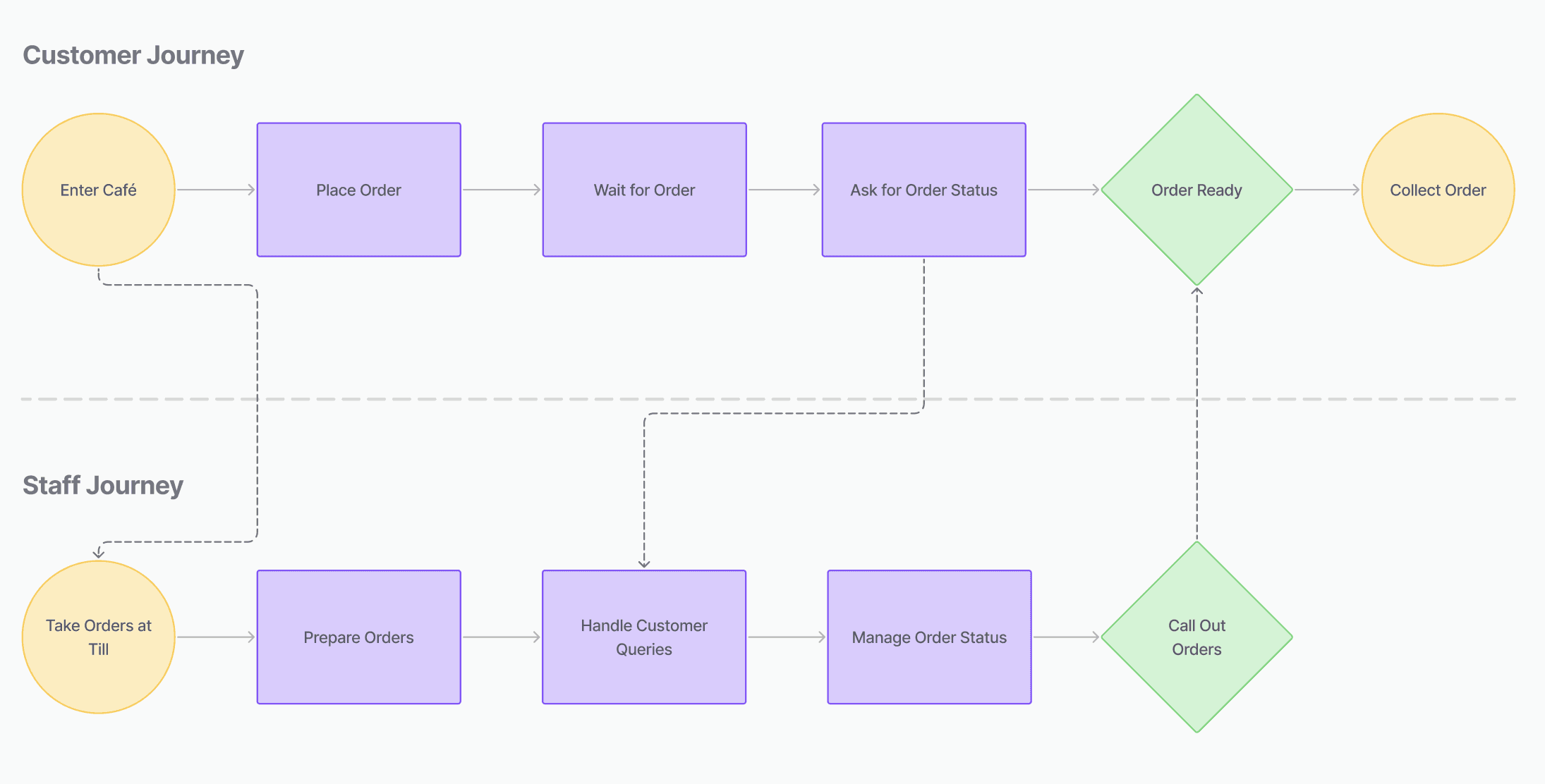Select the Call Out Orders diamond

point(1196,637)
